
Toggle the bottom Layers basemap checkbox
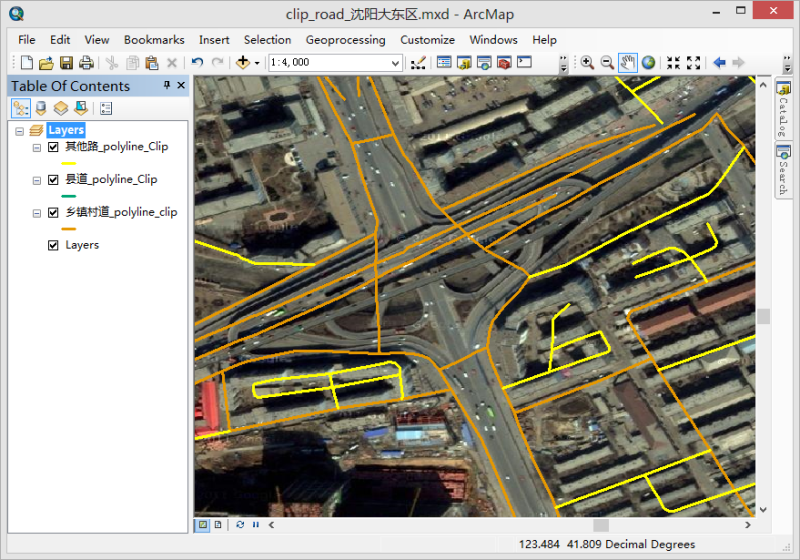pyautogui.click(x=53, y=245)
